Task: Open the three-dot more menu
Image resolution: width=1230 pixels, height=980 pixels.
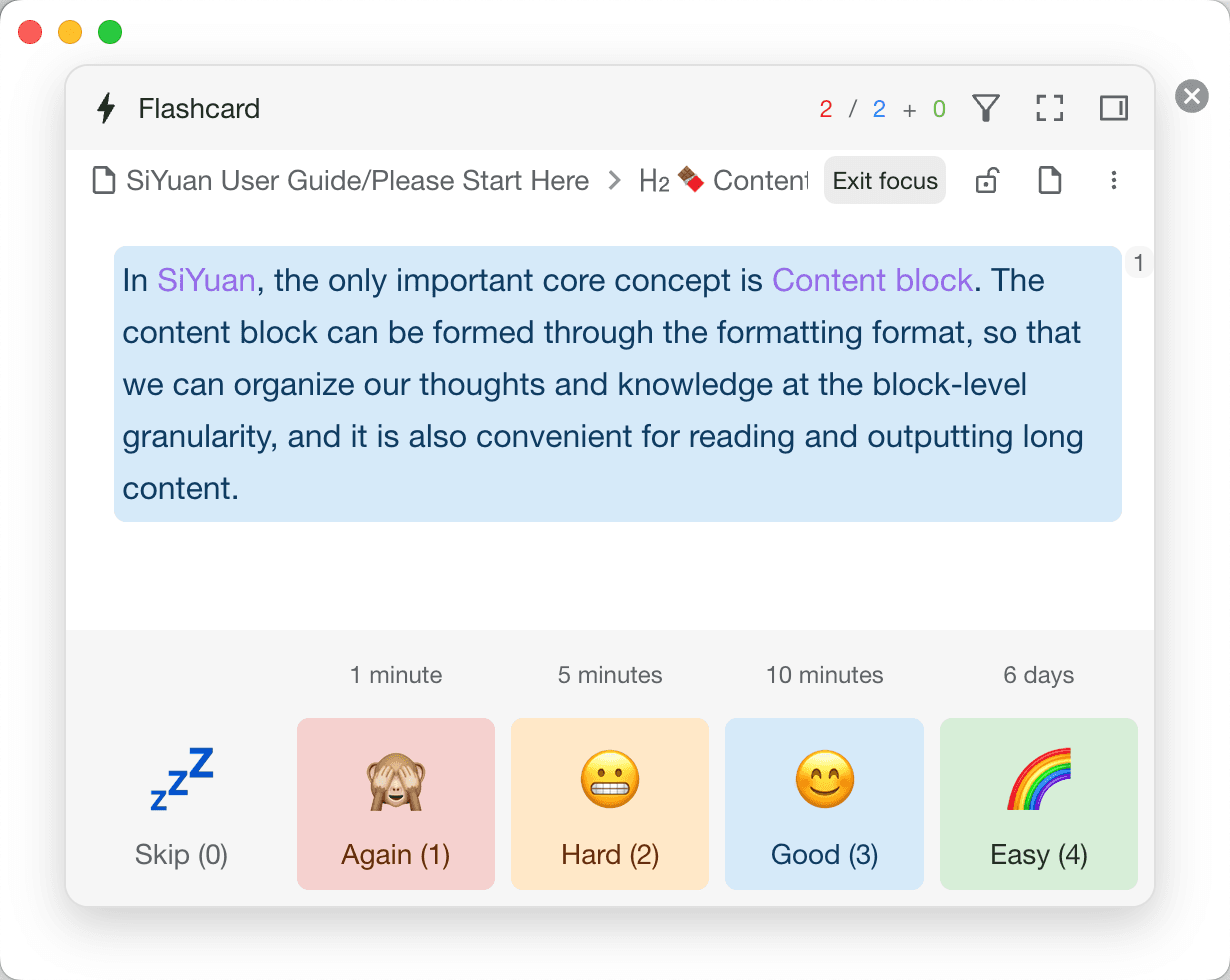Action: [1113, 181]
